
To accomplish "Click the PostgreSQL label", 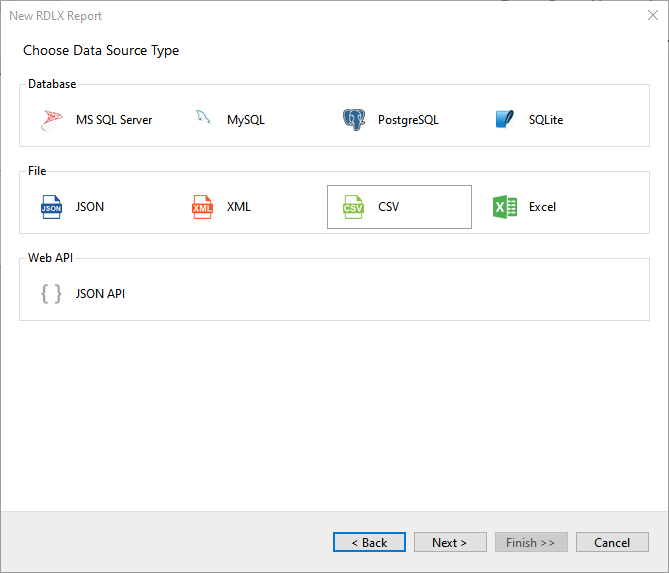I will click(x=408, y=120).
